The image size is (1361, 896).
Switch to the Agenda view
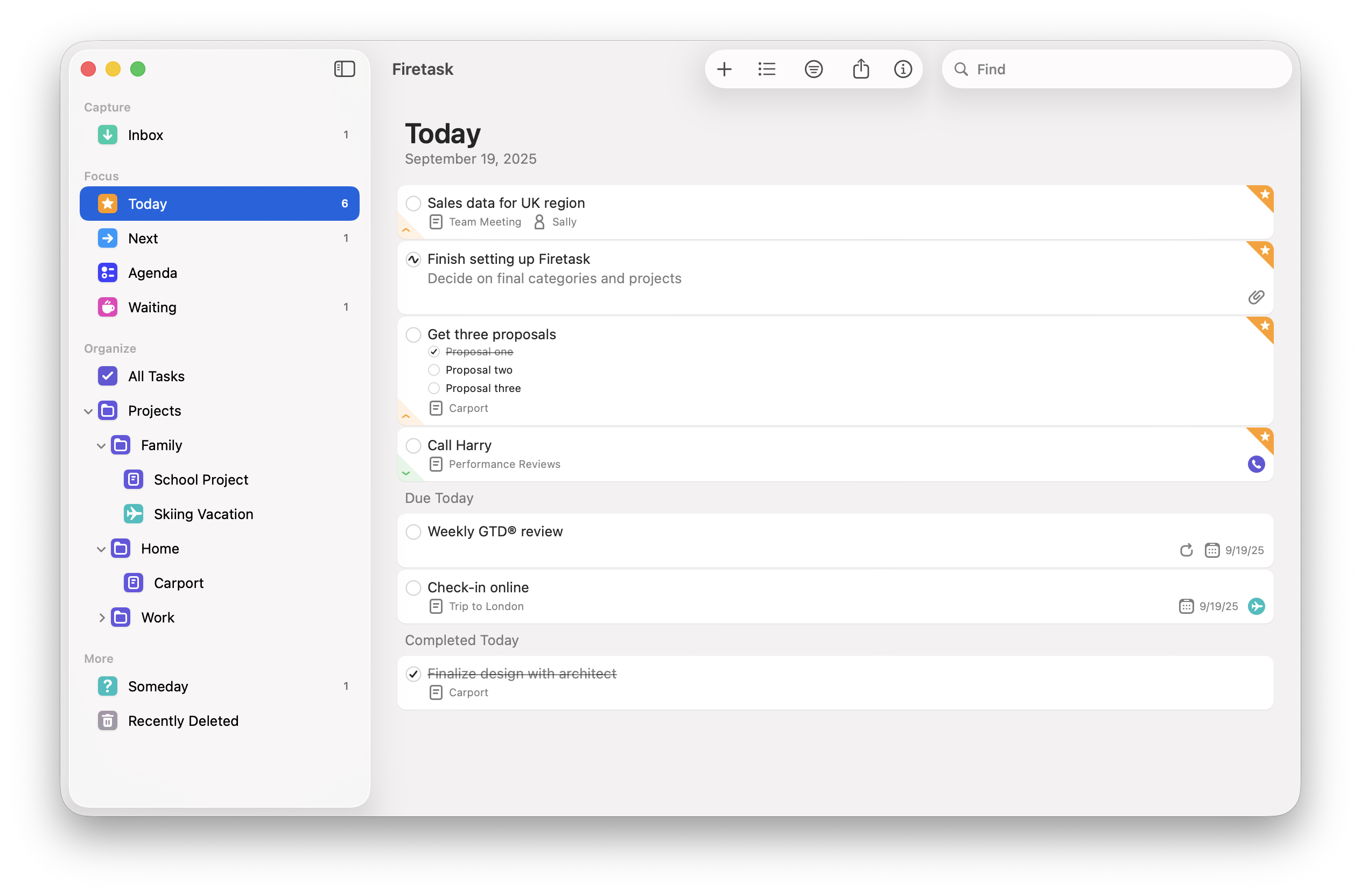(x=152, y=273)
